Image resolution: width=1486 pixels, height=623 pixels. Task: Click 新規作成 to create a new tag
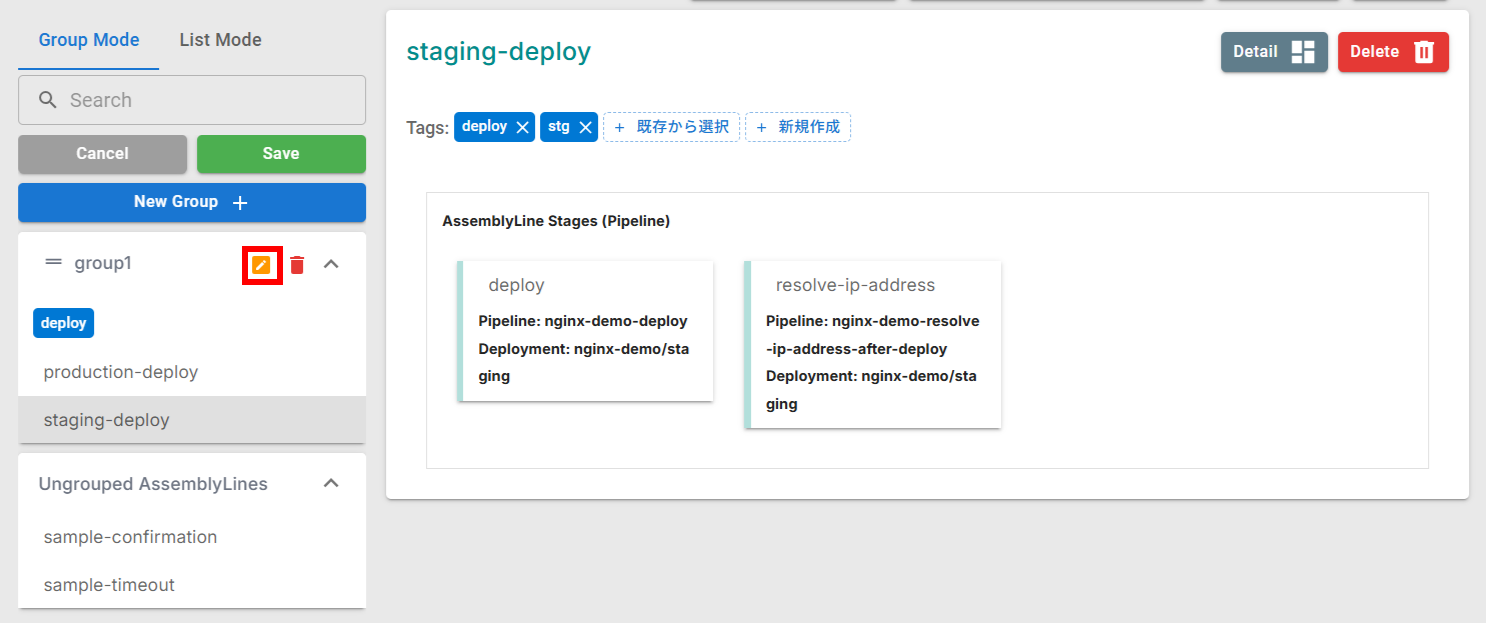[x=798, y=126]
